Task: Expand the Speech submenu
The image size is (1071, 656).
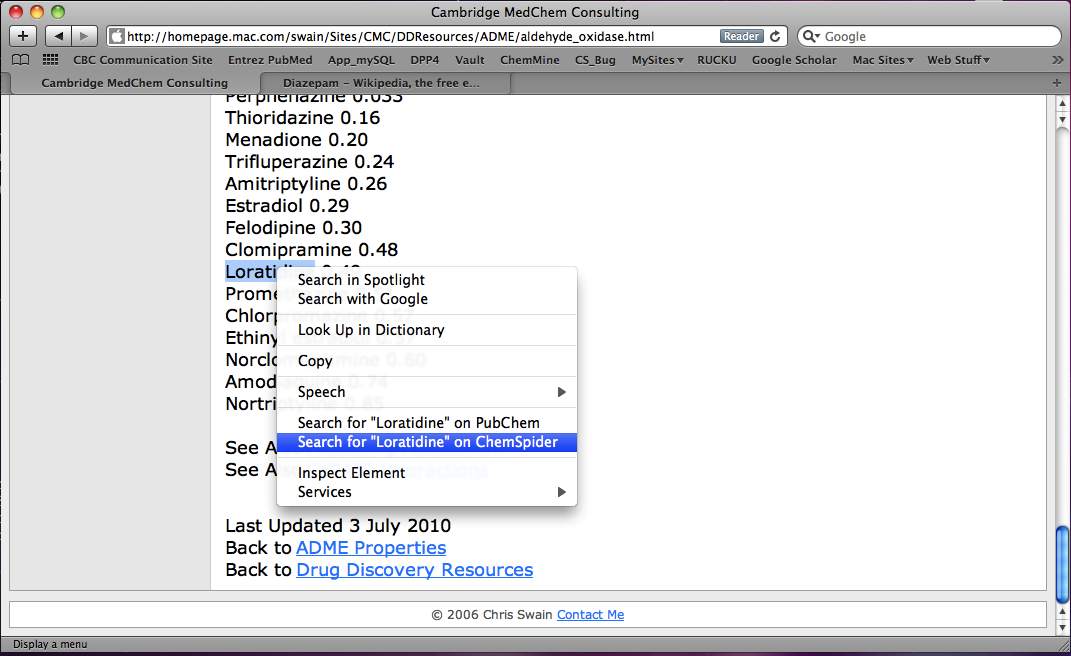Action: 427,392
